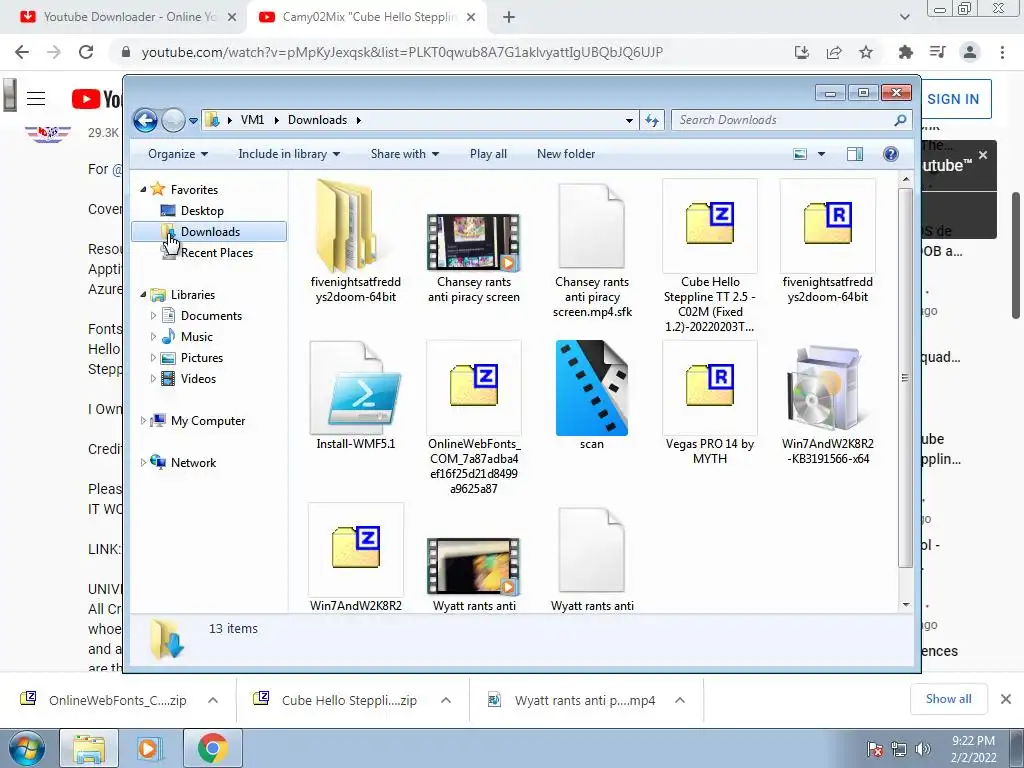The height and width of the screenshot is (768, 1024).
Task: Select Chansey rants anti piracy screen.mp4.sfk file
Action: tap(592, 226)
